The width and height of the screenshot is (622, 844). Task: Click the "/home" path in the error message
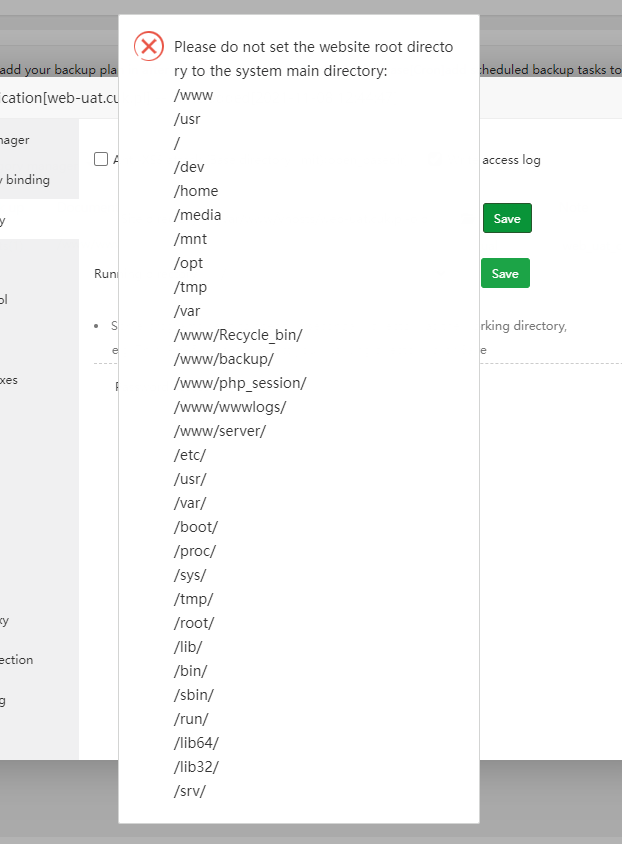click(x=196, y=191)
